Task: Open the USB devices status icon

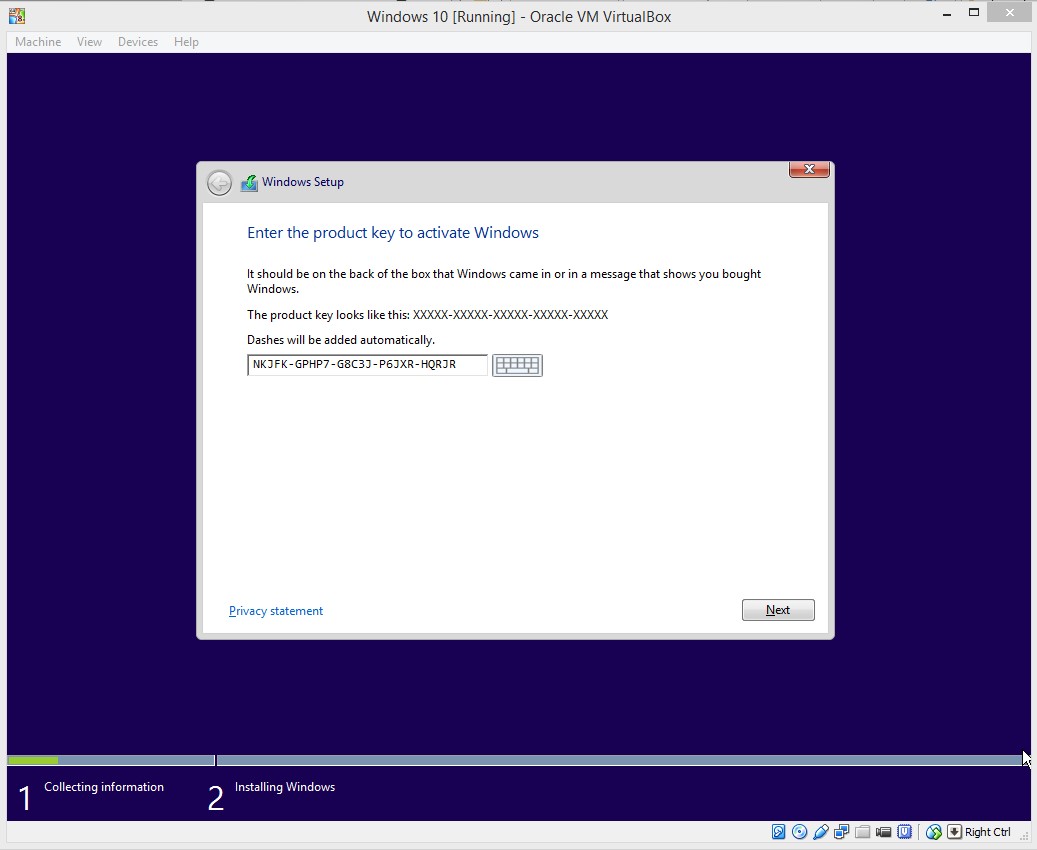Action: tap(821, 831)
